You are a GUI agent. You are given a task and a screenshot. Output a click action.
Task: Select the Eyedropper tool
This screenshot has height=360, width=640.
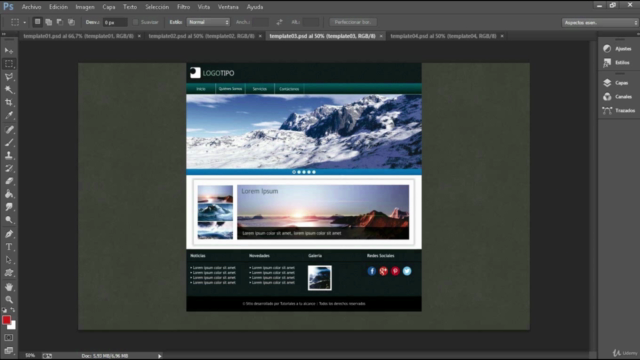click(x=9, y=116)
